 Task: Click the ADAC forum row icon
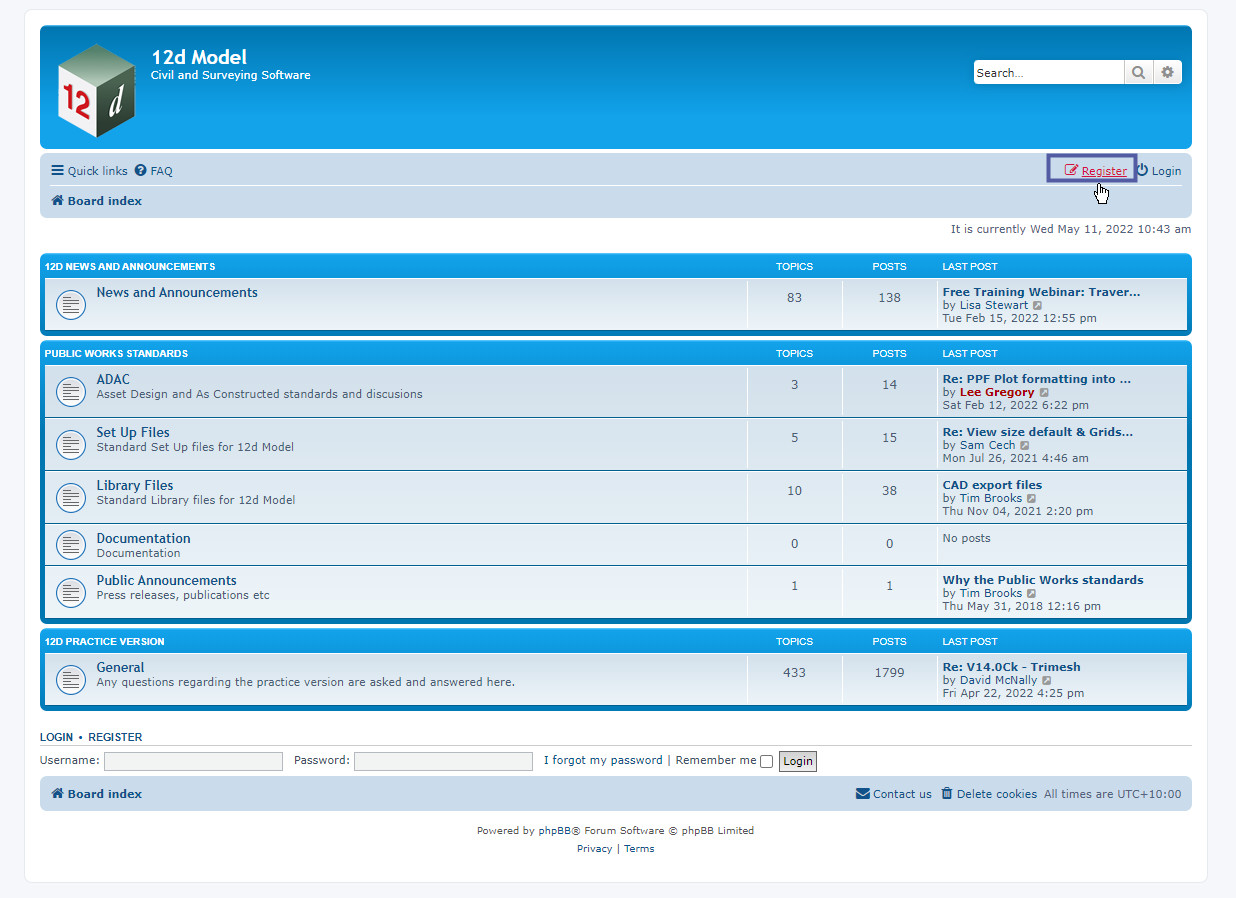(70, 392)
